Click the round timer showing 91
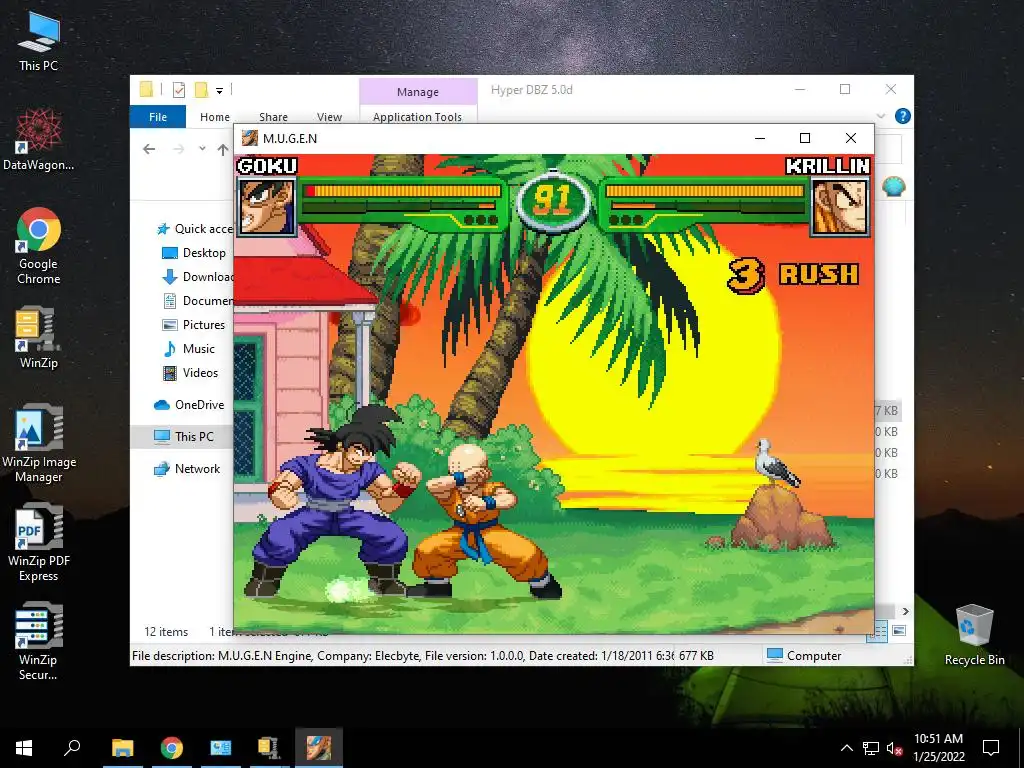 pyautogui.click(x=552, y=200)
